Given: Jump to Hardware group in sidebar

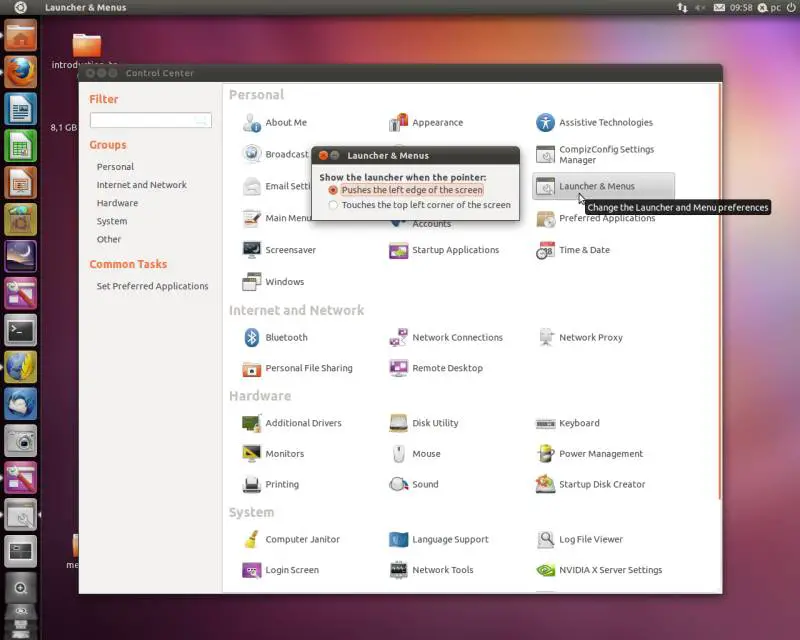Looking at the screenshot, I should coord(117,203).
